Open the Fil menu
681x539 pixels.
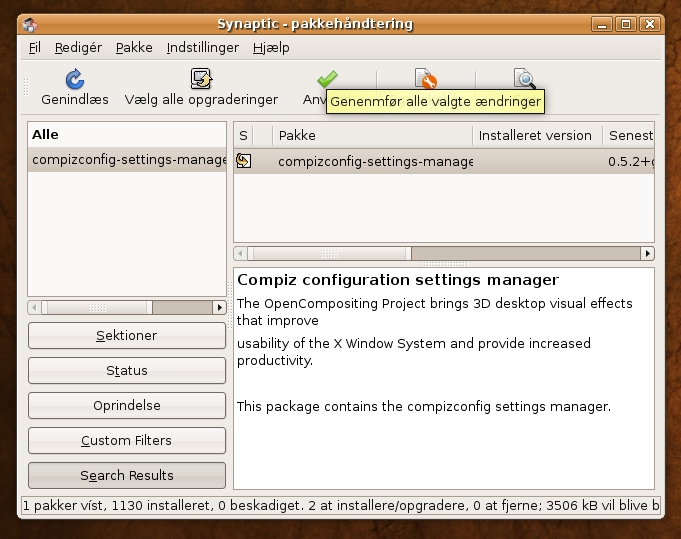tap(35, 47)
